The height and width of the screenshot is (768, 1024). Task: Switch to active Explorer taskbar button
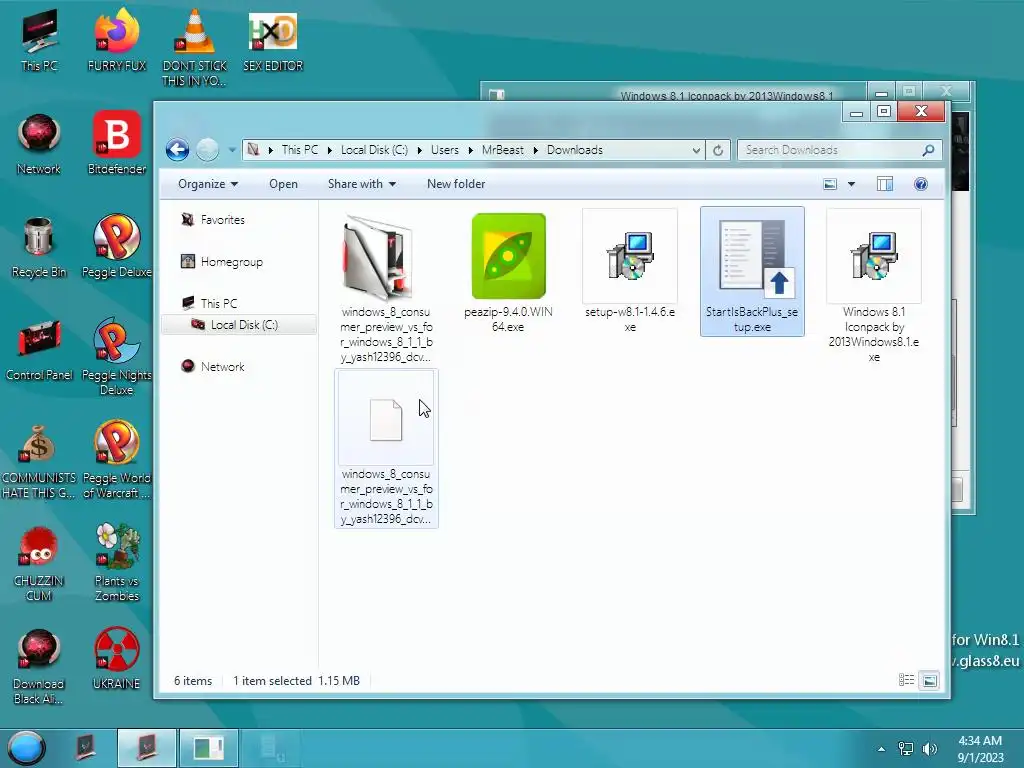147,748
